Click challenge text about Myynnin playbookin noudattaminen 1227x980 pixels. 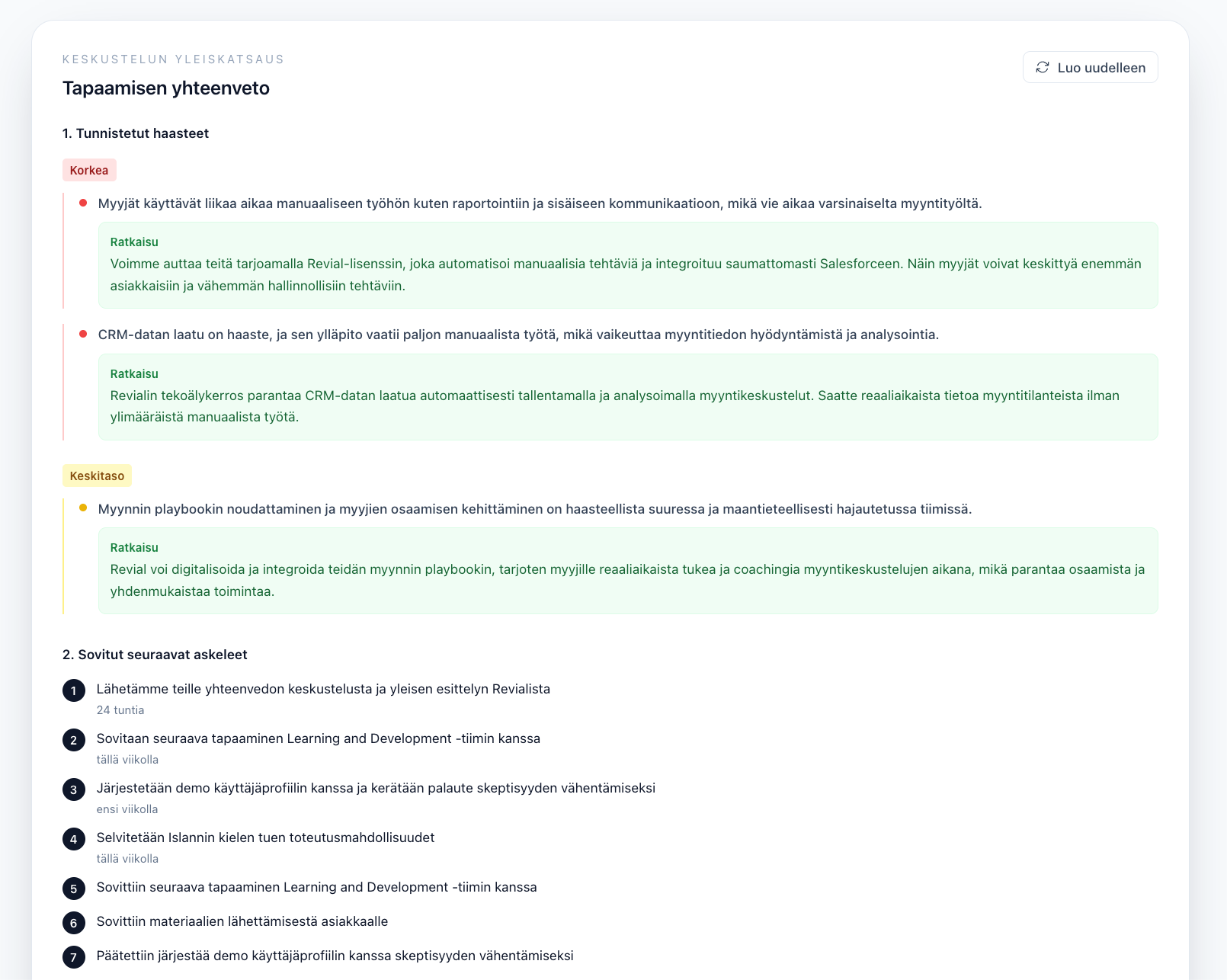click(x=535, y=509)
